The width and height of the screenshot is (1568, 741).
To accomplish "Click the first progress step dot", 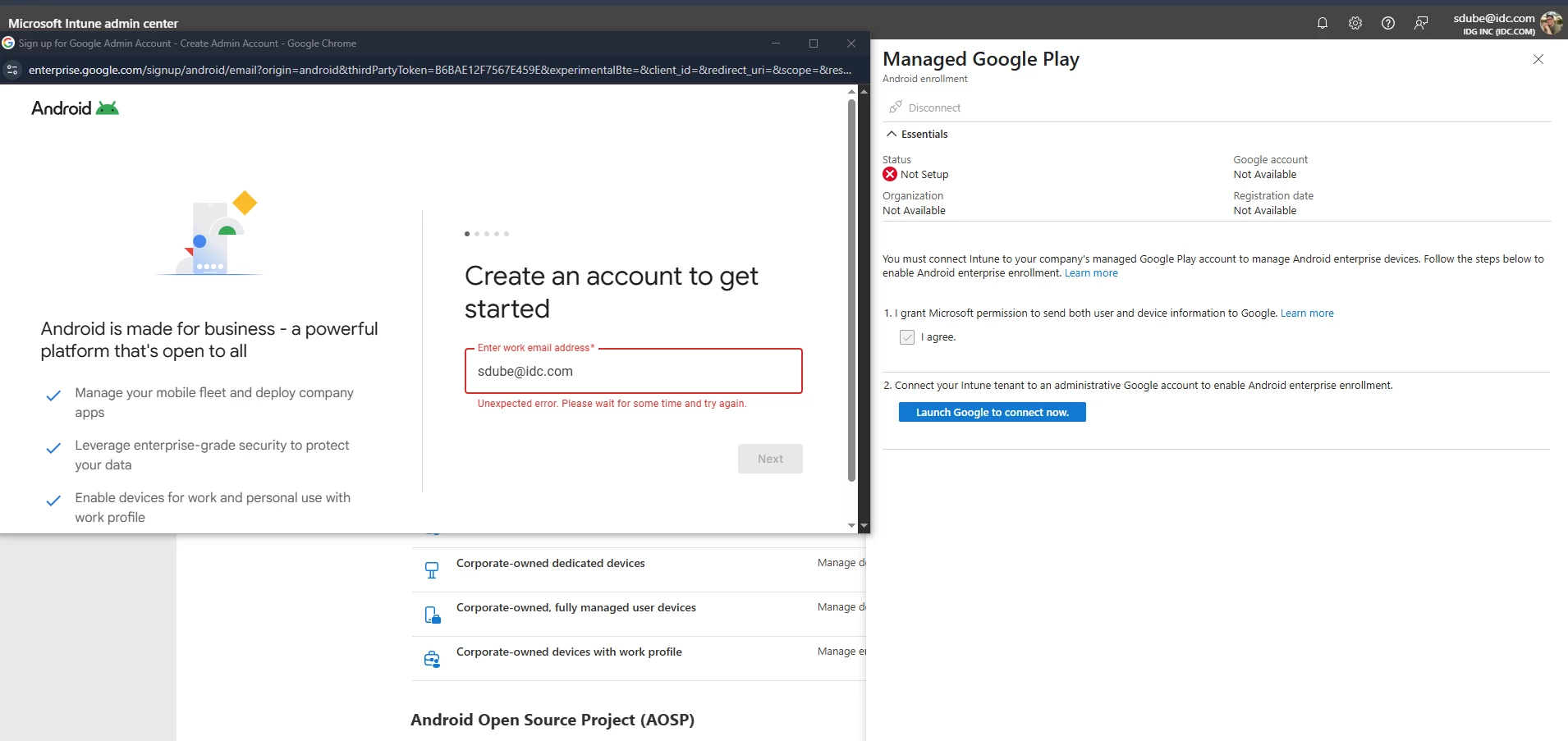I will pos(467,234).
